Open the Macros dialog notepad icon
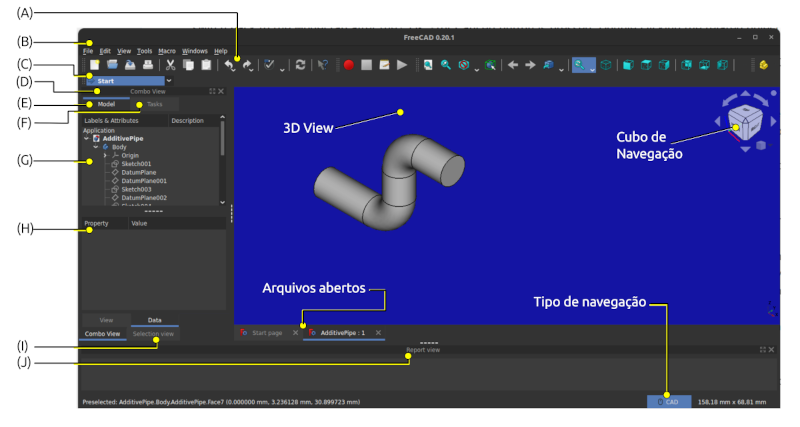This screenshot has width=800, height=427. [384, 65]
